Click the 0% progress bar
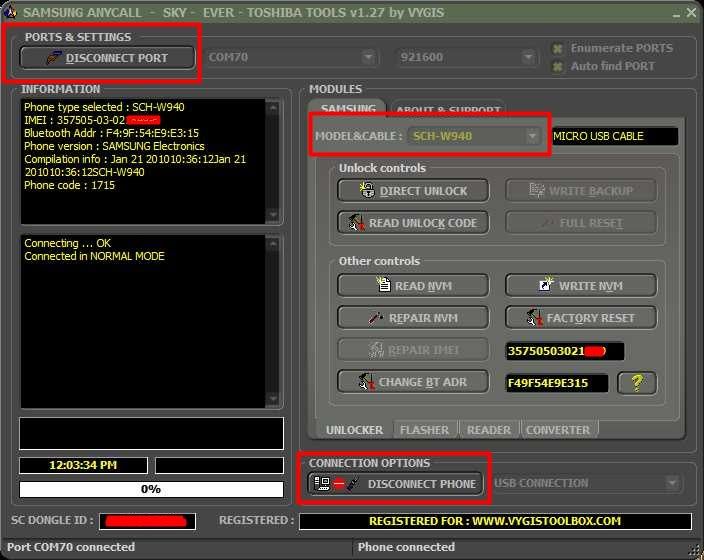 [x=151, y=489]
